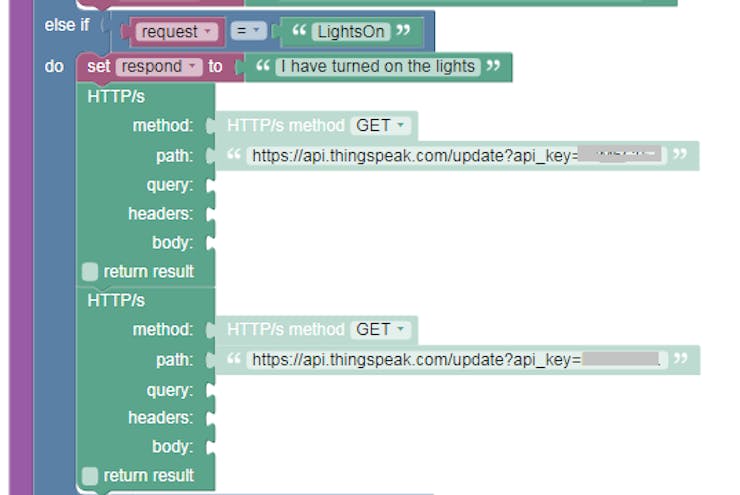The width and height of the screenshot is (740, 495).
Task: Edit the LightsOn text field
Action: click(x=351, y=32)
